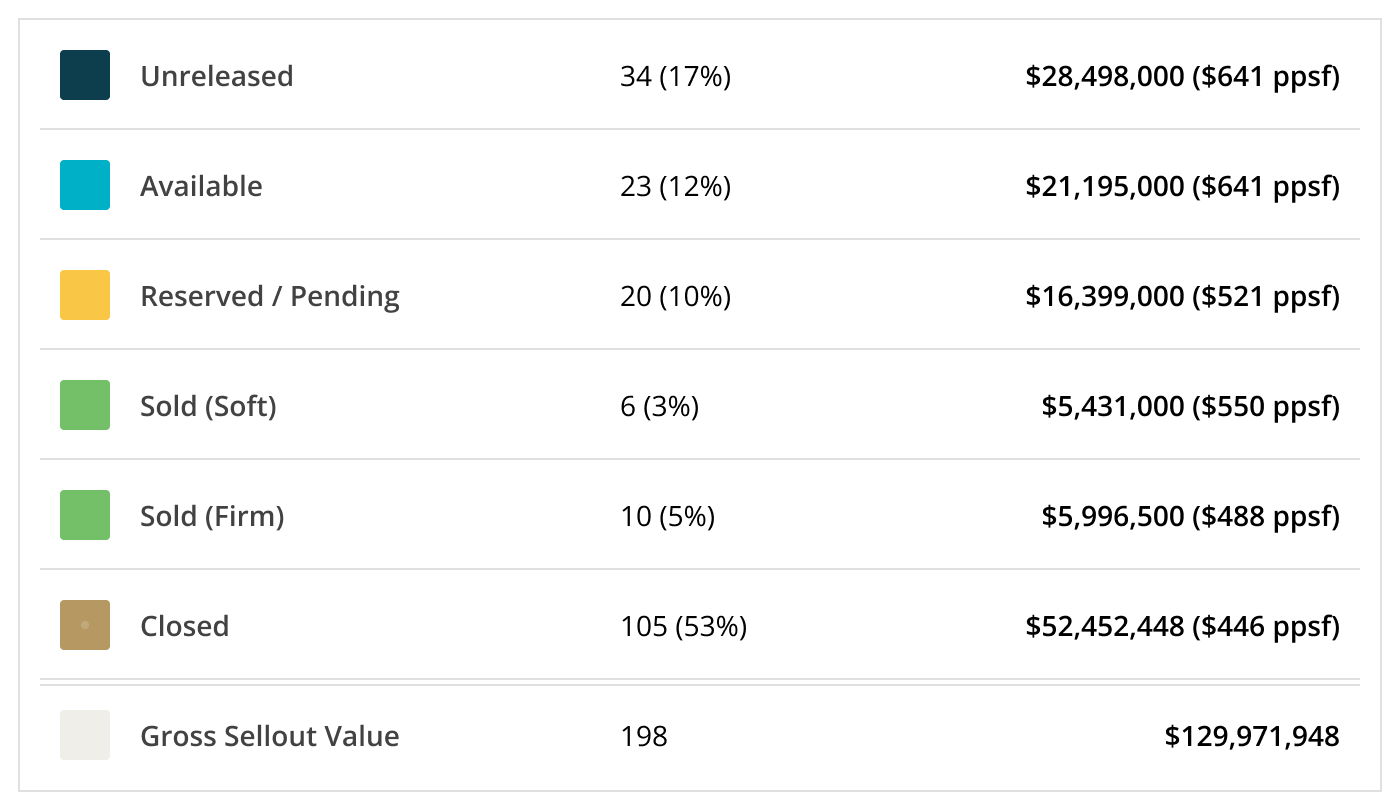The image size is (1400, 810).
Task: Select the Unreleased status label
Action: point(217,76)
